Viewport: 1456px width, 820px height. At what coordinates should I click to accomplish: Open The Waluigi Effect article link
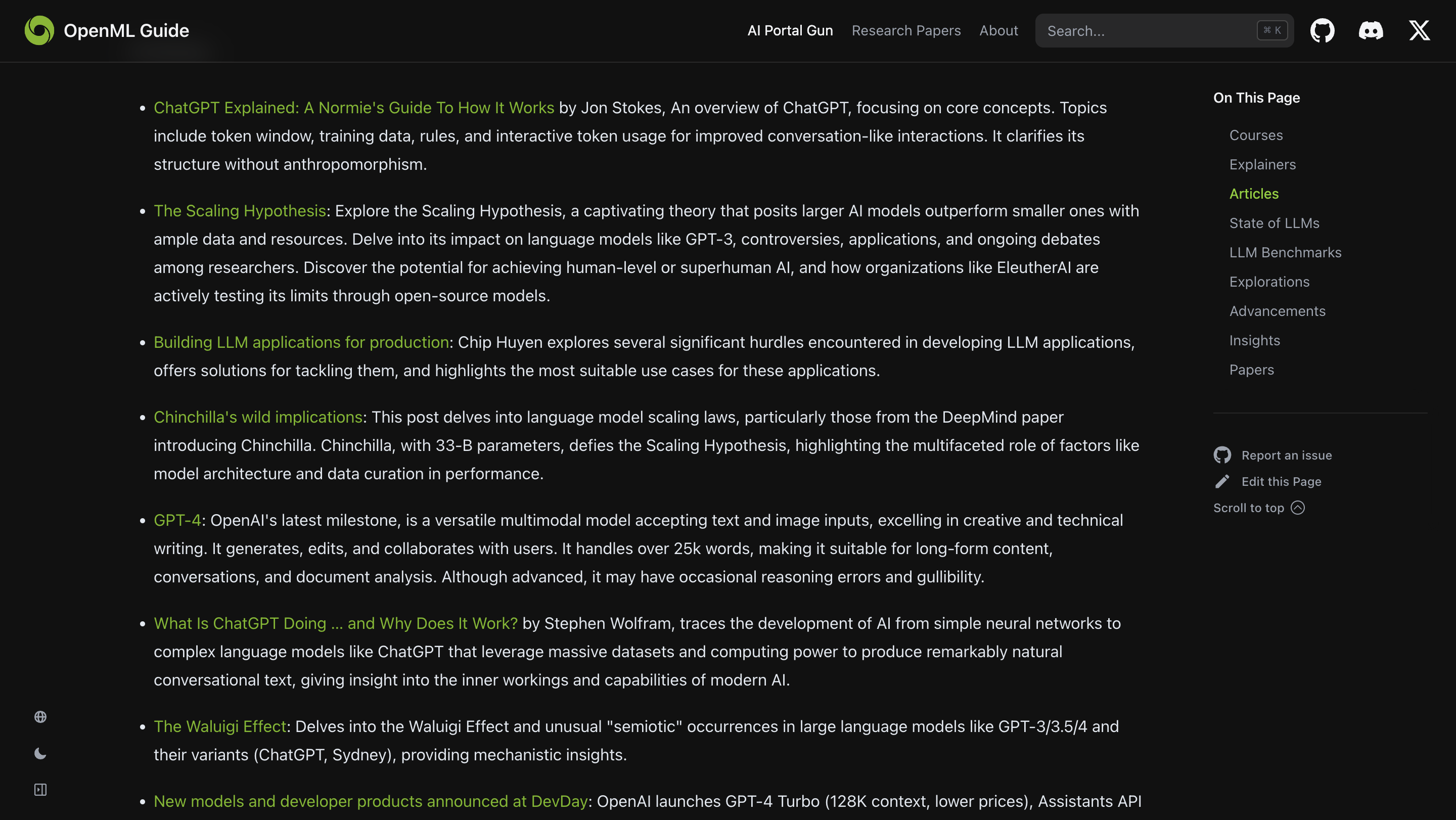pyautogui.click(x=220, y=726)
